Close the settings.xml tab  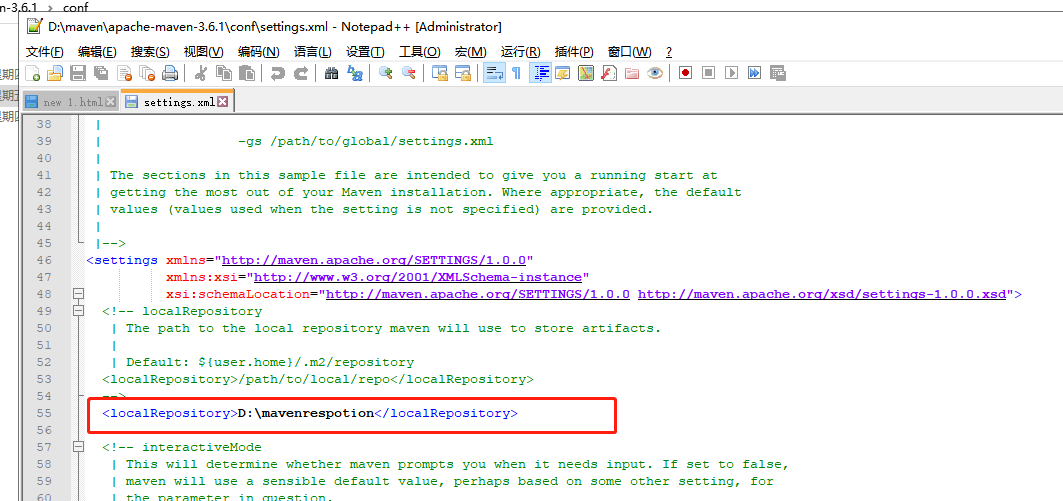222,102
